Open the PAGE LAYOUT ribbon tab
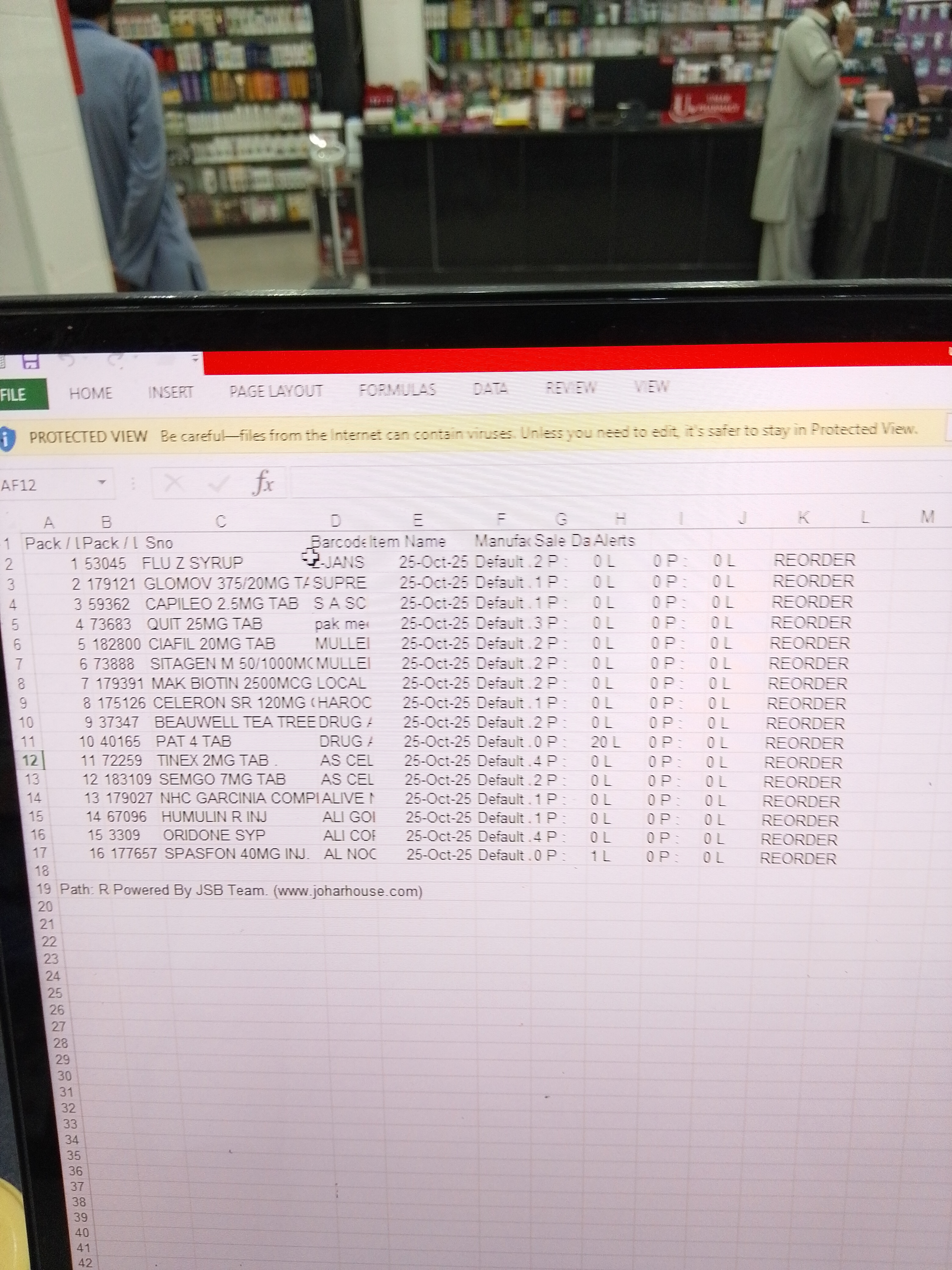Viewport: 952px width, 1270px height. (x=276, y=392)
